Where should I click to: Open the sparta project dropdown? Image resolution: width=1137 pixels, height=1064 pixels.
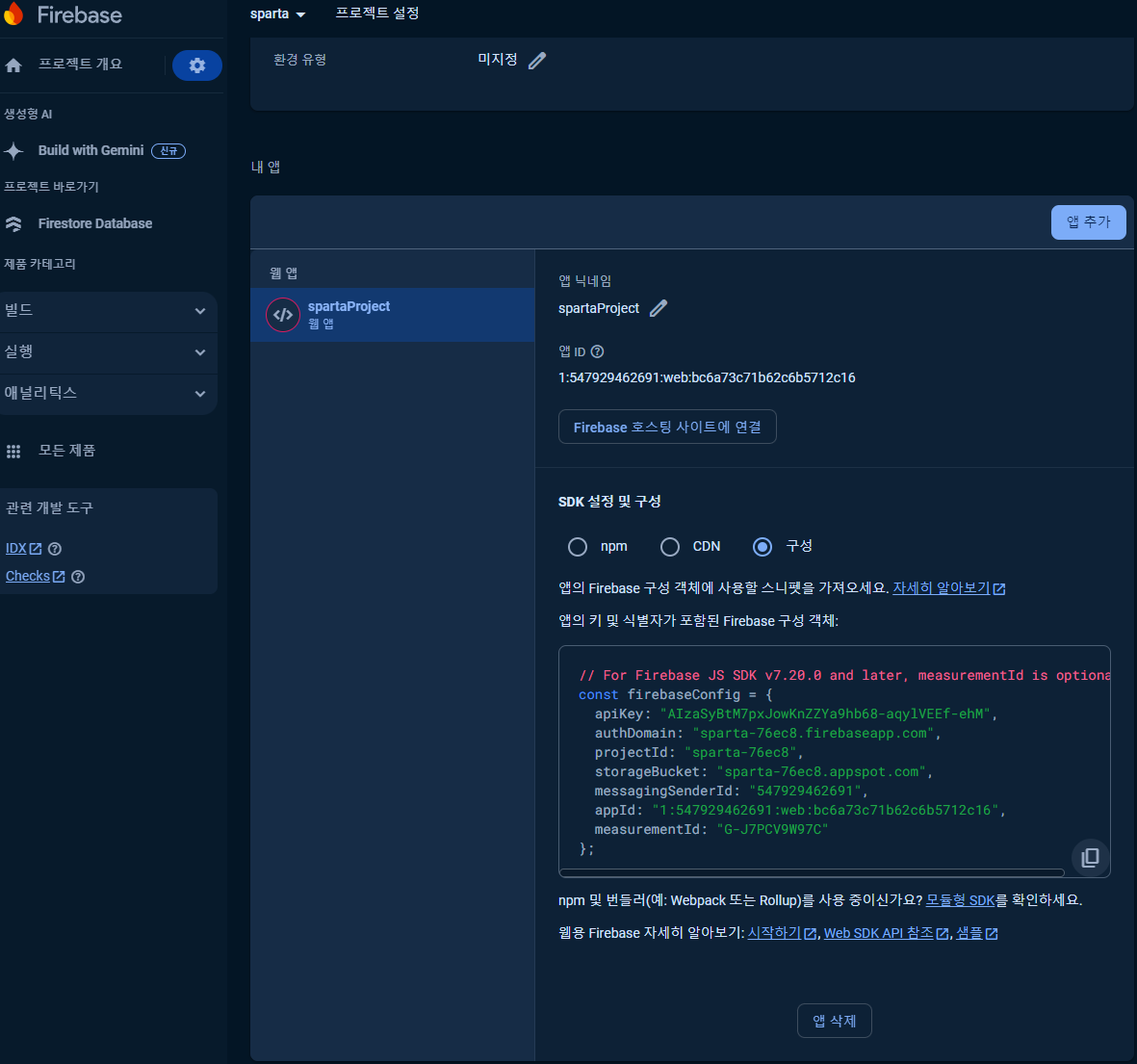pos(277,13)
